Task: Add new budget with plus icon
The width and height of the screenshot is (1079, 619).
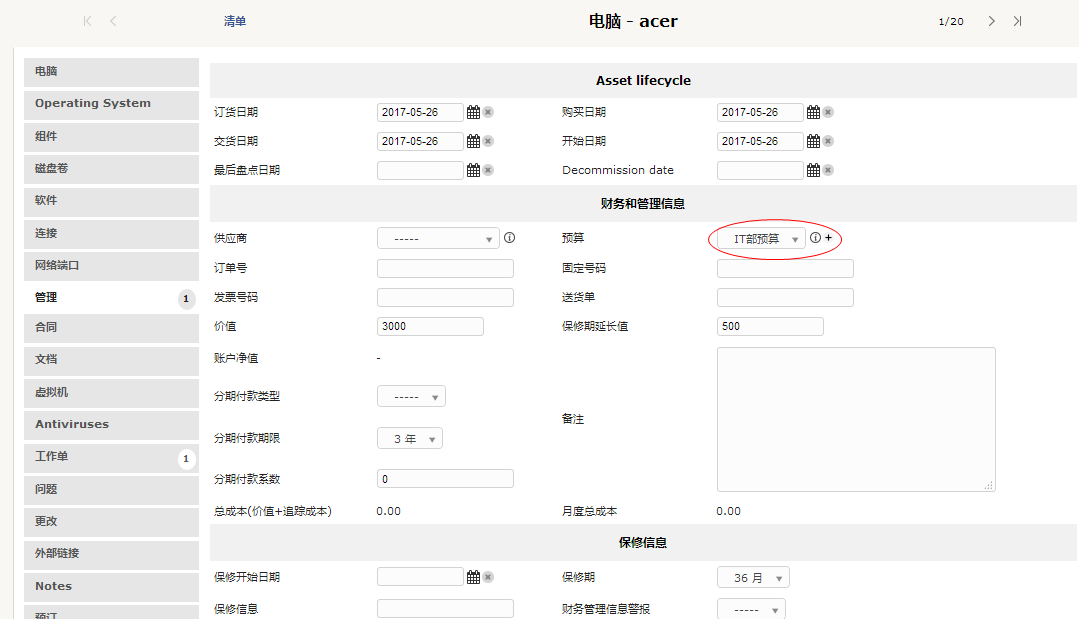Action: tap(829, 237)
